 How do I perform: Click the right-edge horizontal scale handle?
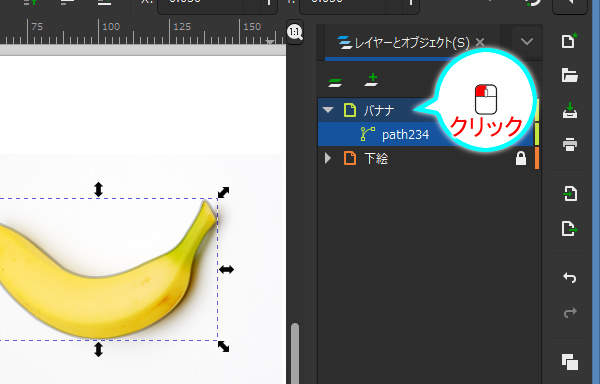226,270
